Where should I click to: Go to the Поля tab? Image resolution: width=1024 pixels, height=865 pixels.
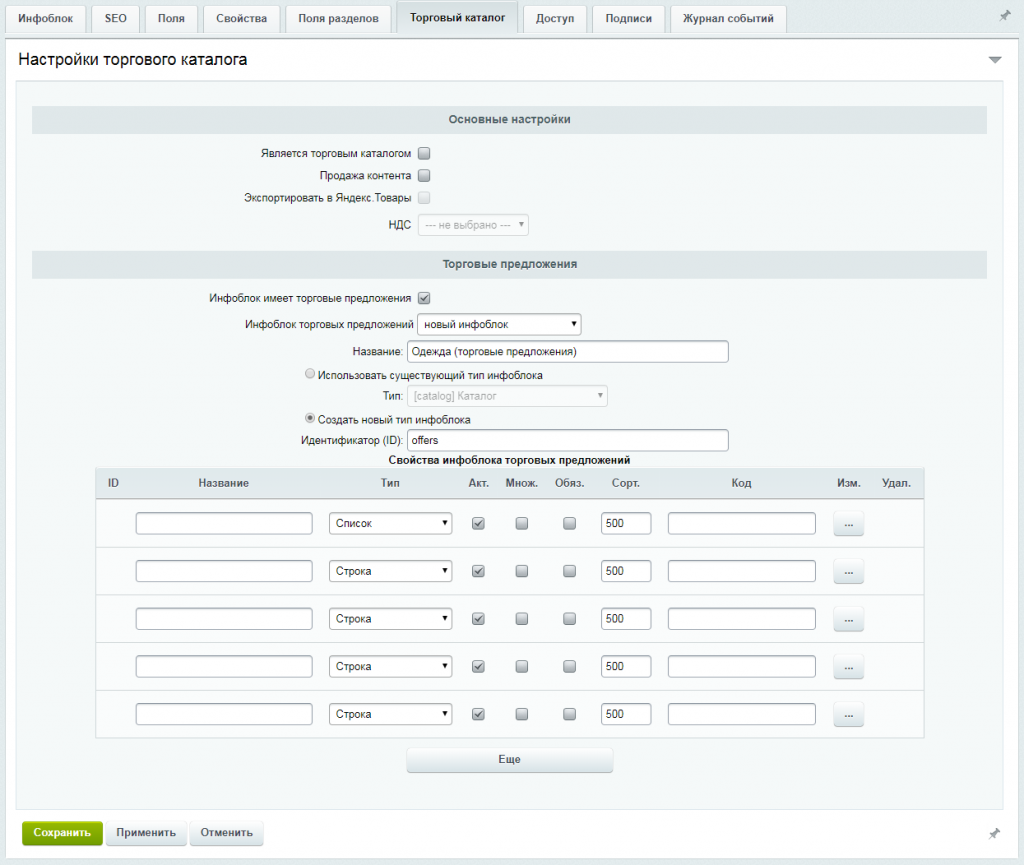pos(171,18)
